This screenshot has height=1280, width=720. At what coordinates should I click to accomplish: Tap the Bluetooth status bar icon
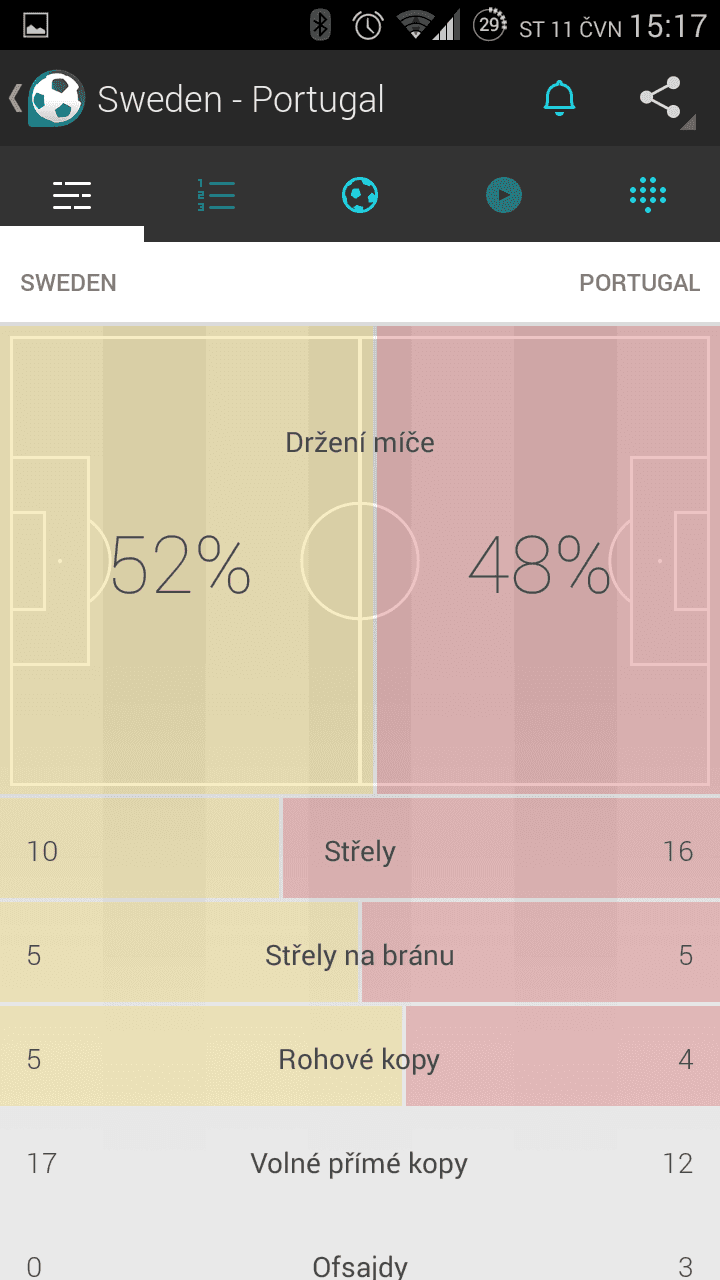(x=320, y=25)
